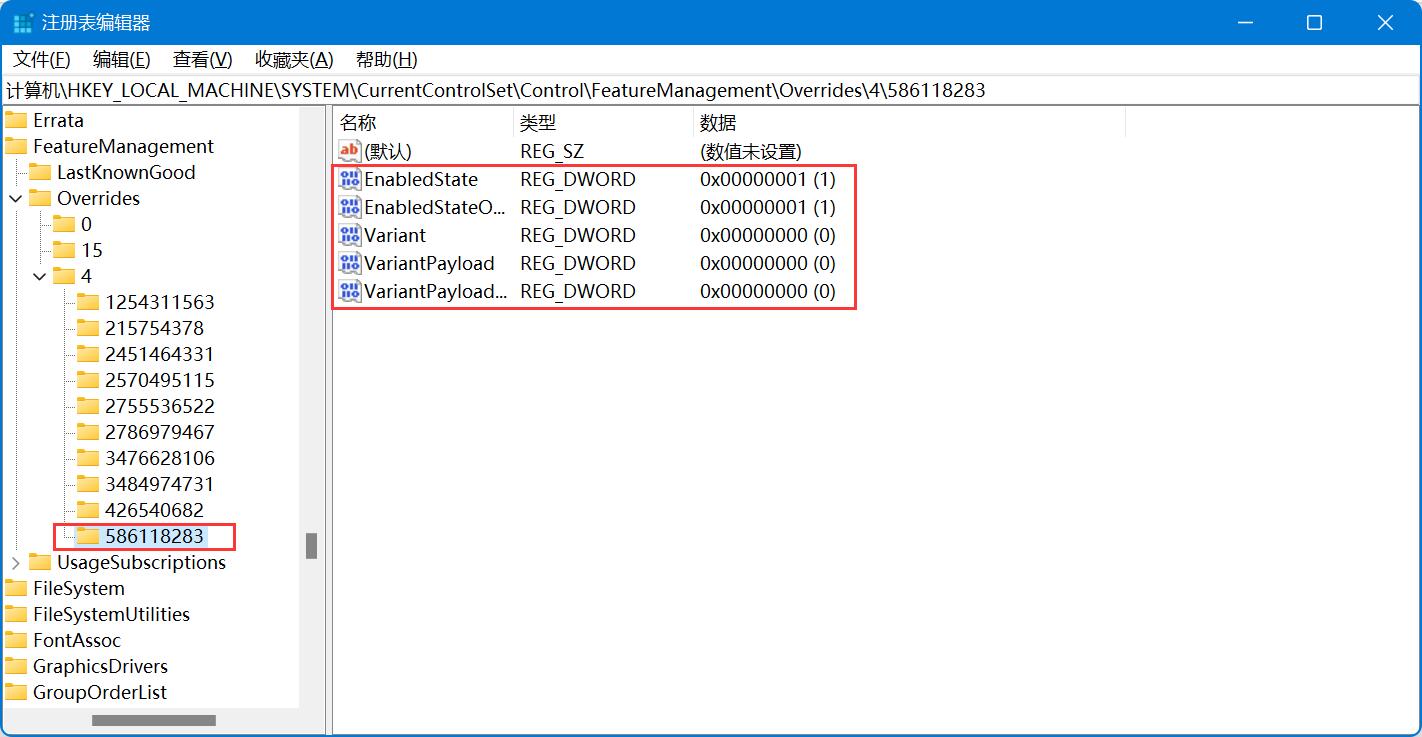Click REG_DWORD type in VariantPayload row
The height and width of the screenshot is (737, 1422).
(577, 264)
